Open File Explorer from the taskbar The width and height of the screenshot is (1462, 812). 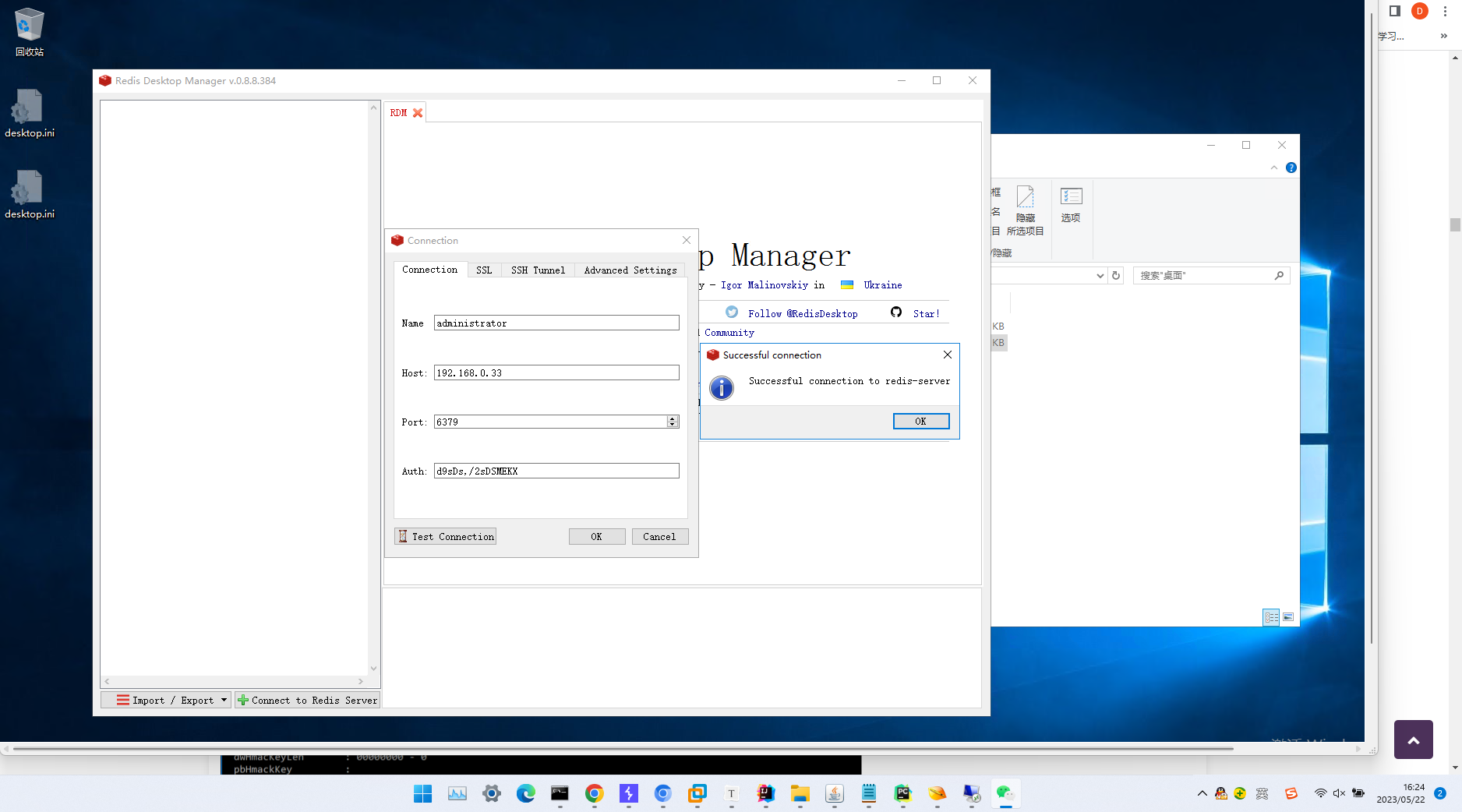[x=800, y=793]
